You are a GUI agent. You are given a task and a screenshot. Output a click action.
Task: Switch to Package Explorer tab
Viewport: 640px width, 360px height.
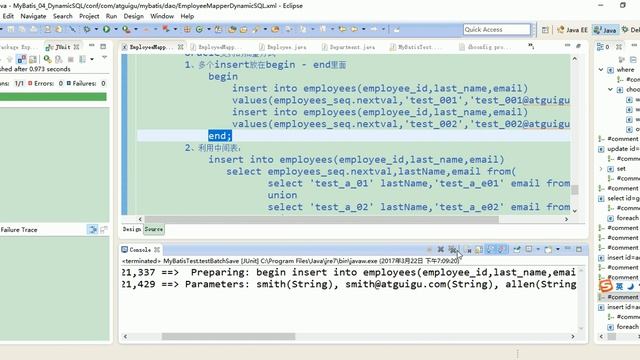18,47
